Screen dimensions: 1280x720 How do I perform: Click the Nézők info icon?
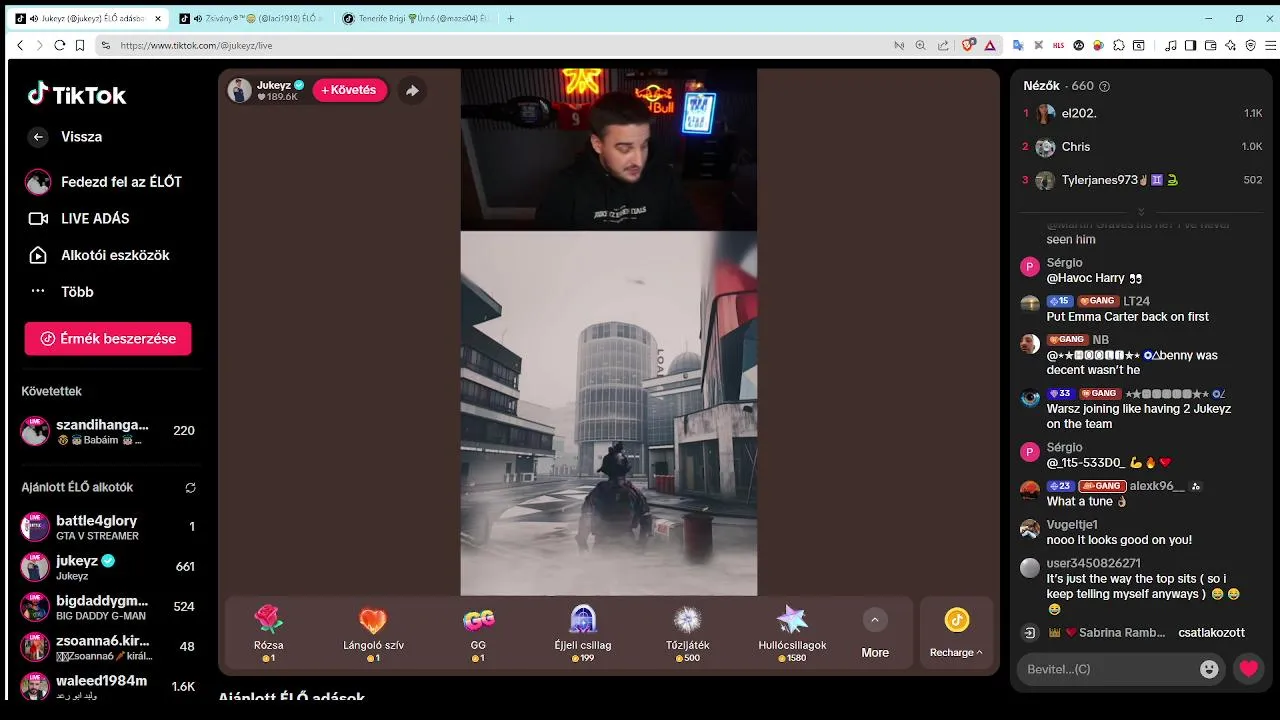(1104, 87)
